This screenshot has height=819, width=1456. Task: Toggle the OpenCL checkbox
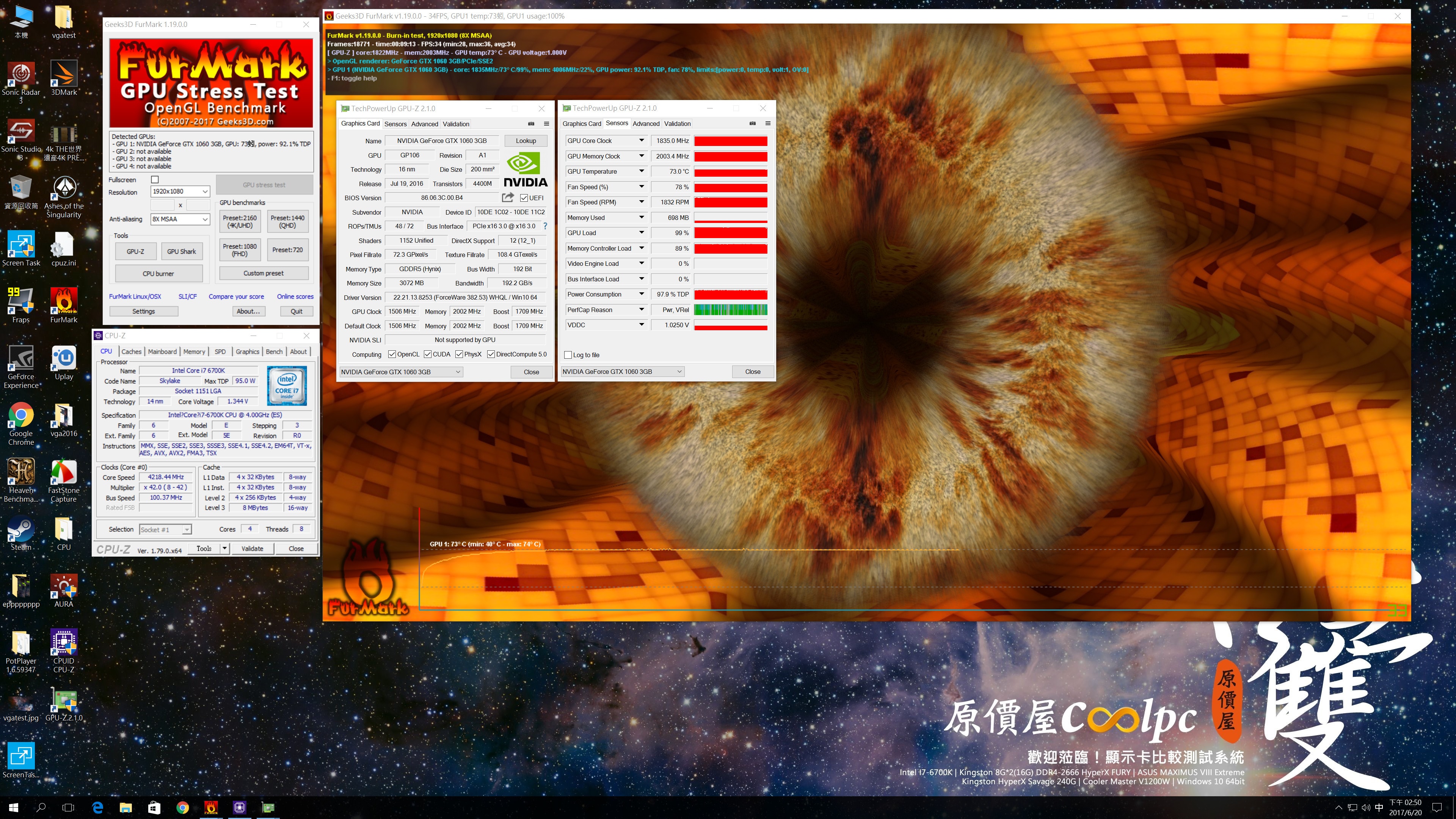pos(392,355)
